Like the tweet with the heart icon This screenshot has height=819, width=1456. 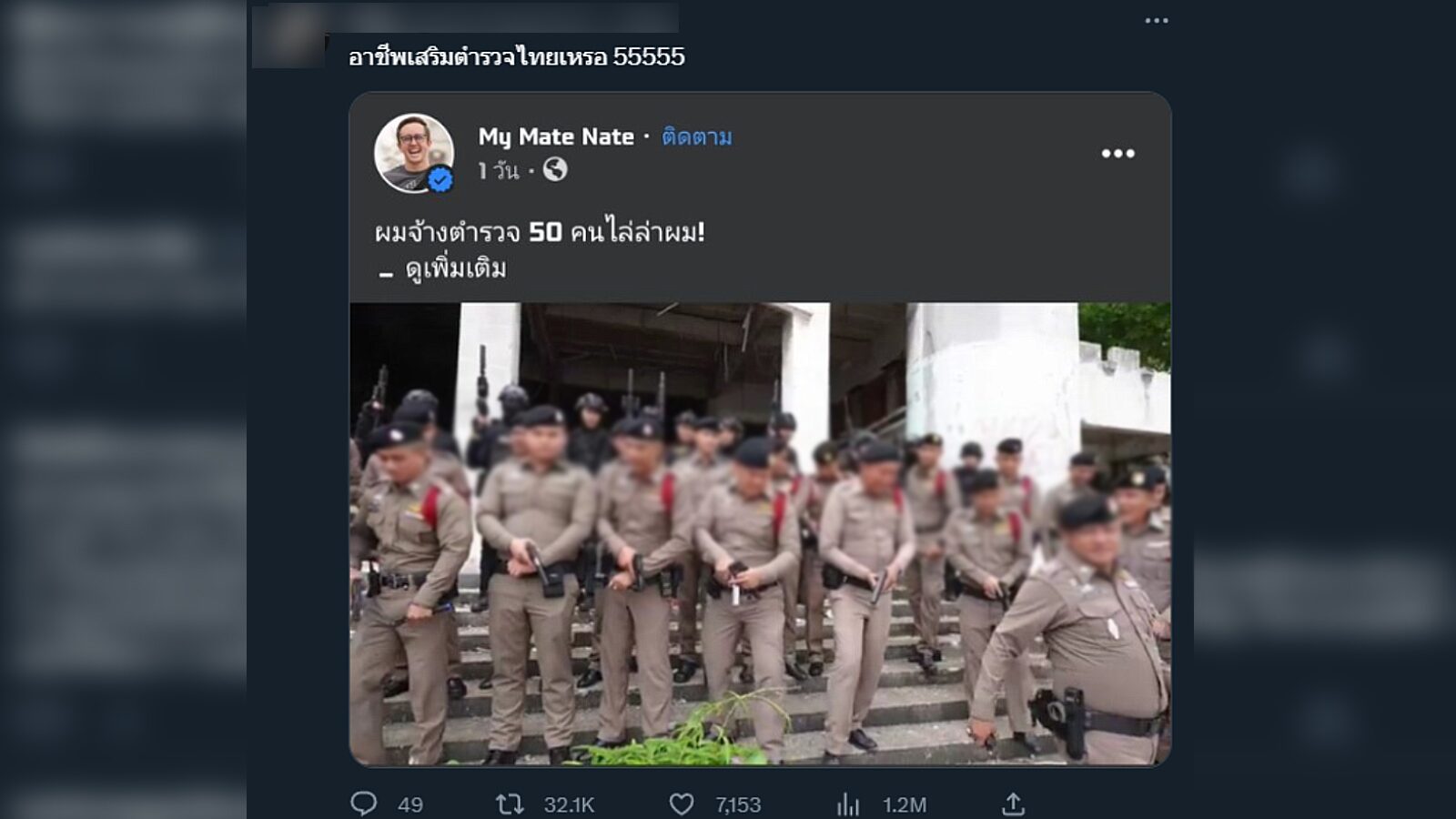pyautogui.click(x=681, y=804)
